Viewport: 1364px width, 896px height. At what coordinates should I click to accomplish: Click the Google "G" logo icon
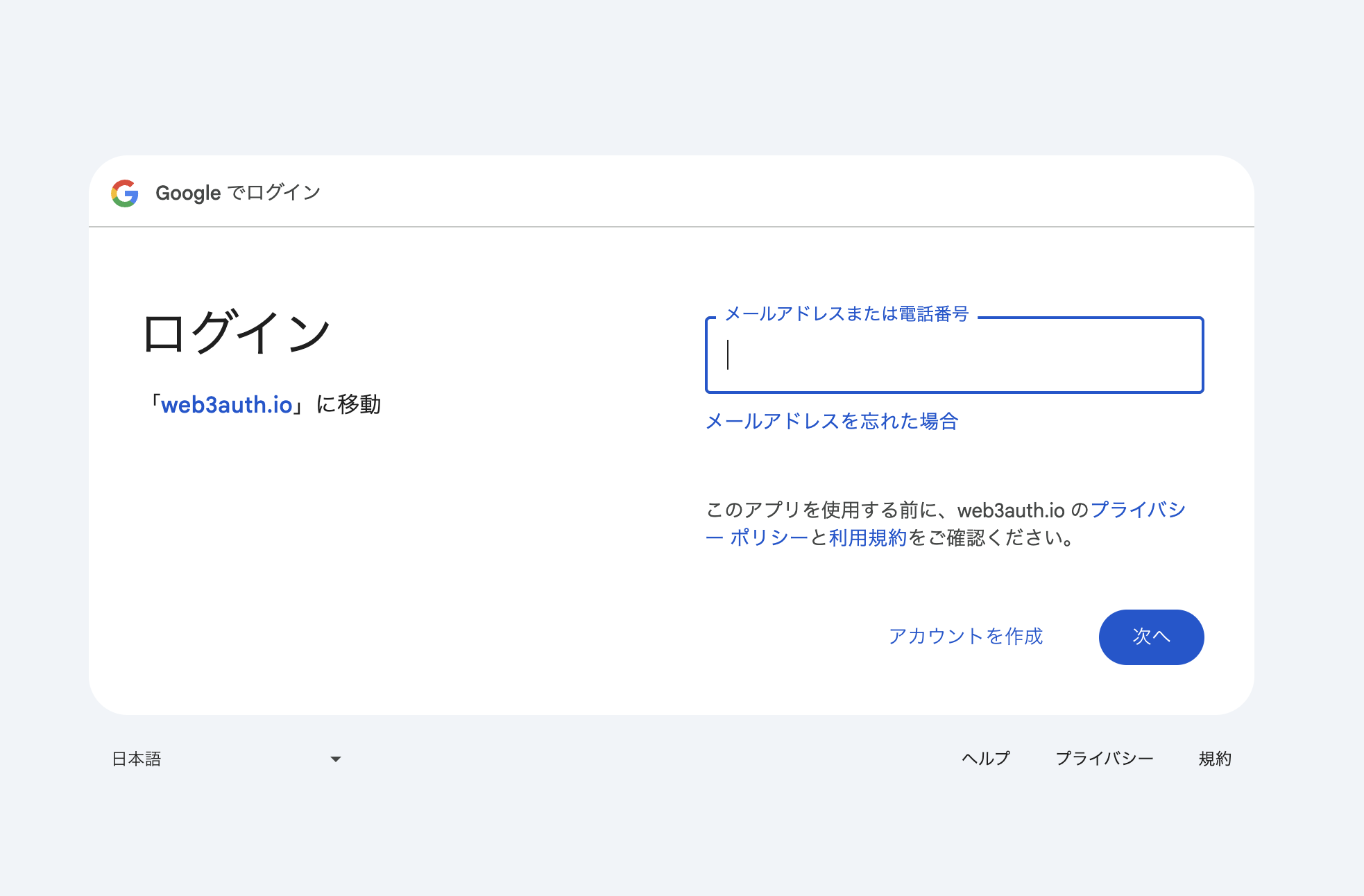pos(125,193)
